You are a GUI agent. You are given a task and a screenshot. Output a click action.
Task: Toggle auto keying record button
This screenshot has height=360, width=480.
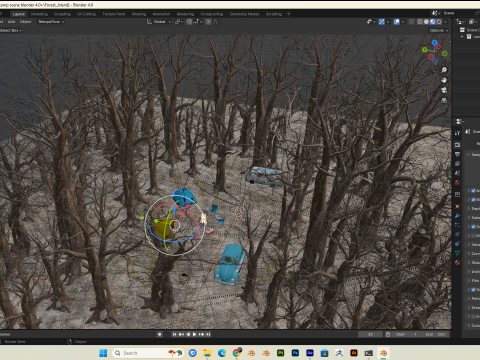(x=160, y=334)
